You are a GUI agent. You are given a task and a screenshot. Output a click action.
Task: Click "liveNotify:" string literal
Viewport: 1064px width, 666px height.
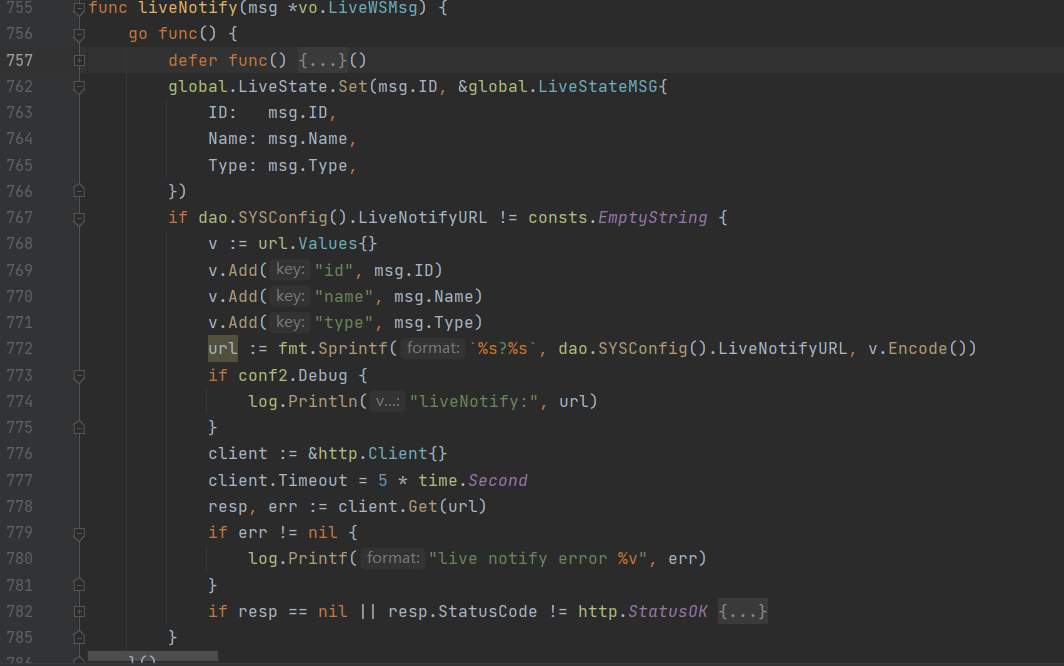click(474, 401)
